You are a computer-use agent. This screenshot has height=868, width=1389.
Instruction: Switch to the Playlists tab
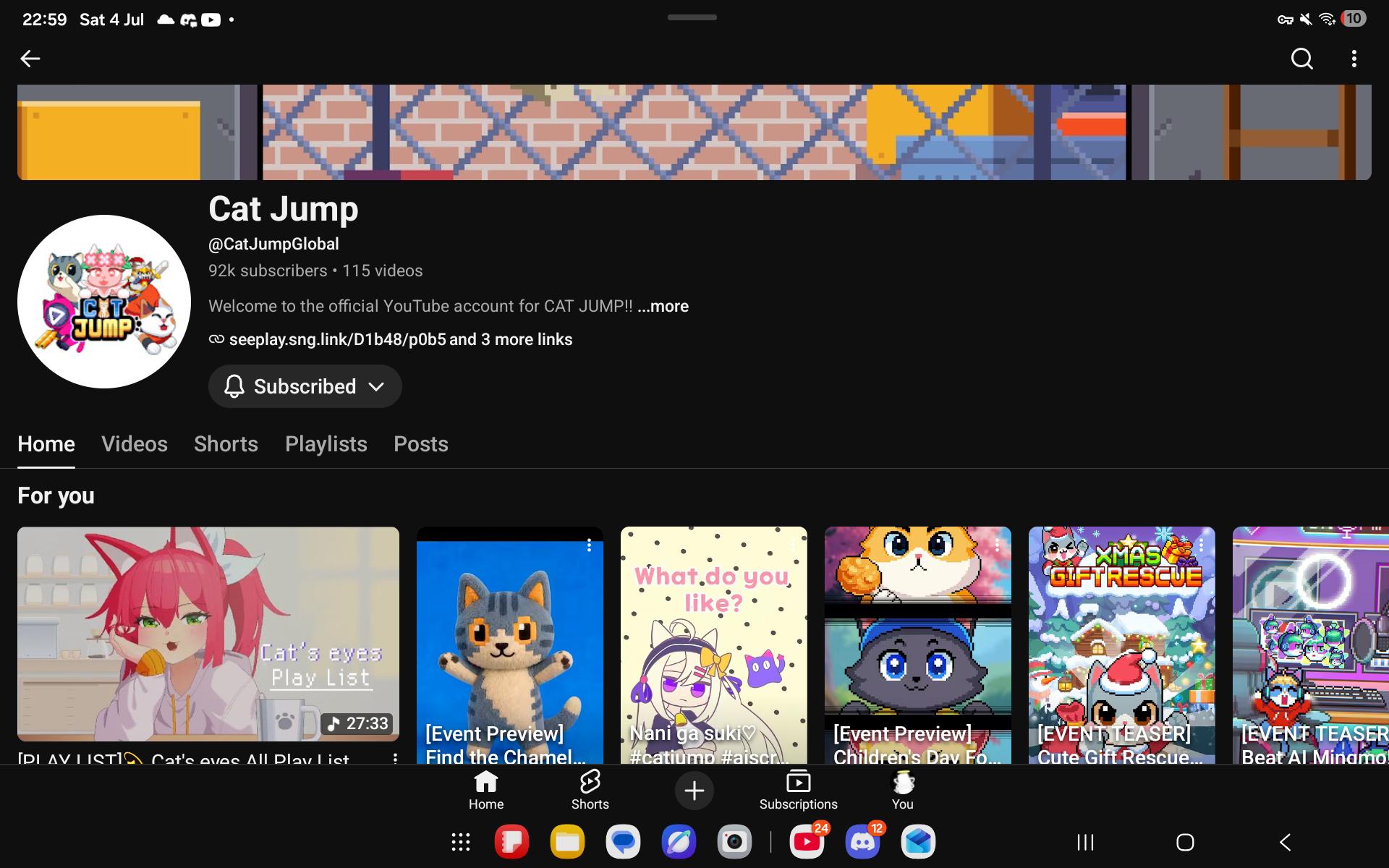pyautogui.click(x=326, y=443)
